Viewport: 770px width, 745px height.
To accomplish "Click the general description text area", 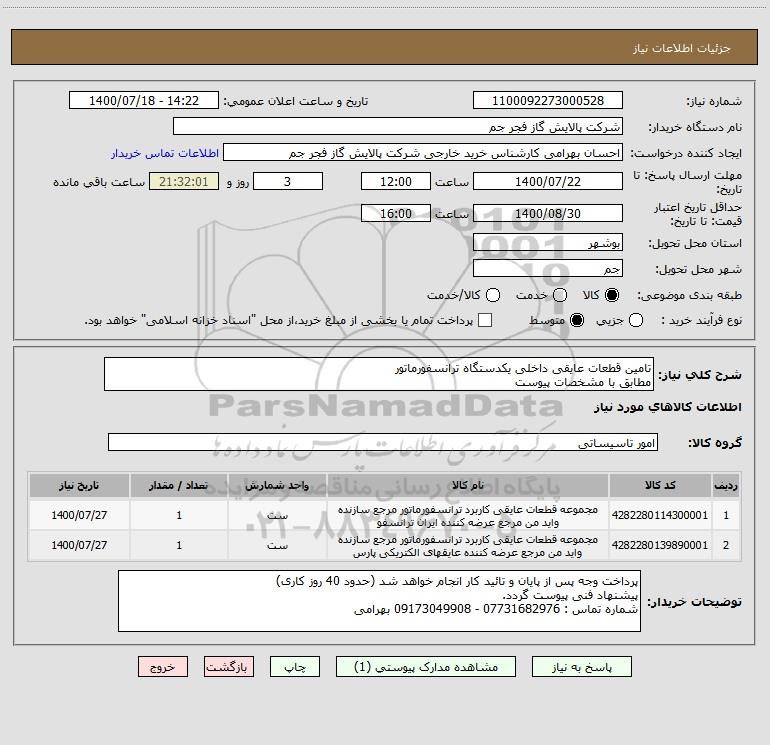I will tap(379, 374).
